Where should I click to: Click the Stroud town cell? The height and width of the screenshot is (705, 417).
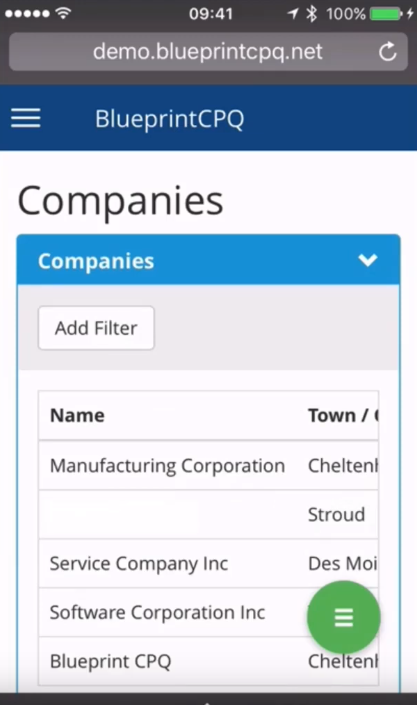point(336,514)
